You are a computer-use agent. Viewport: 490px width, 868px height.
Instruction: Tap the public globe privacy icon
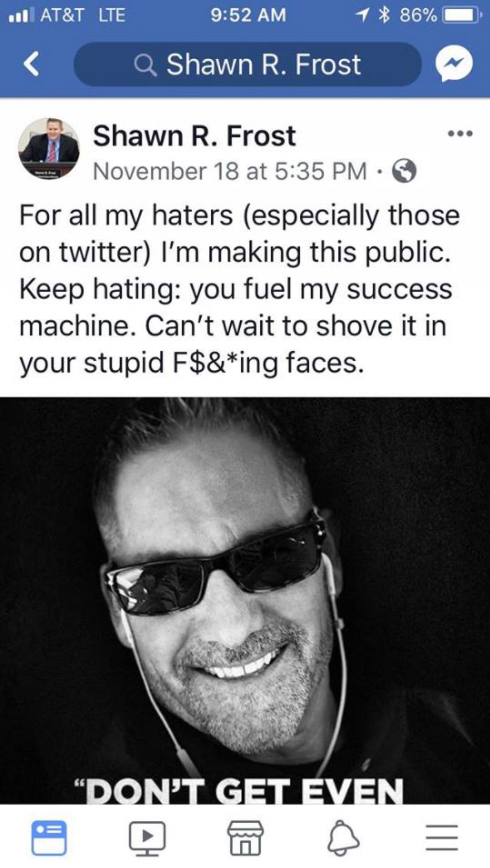click(x=404, y=172)
